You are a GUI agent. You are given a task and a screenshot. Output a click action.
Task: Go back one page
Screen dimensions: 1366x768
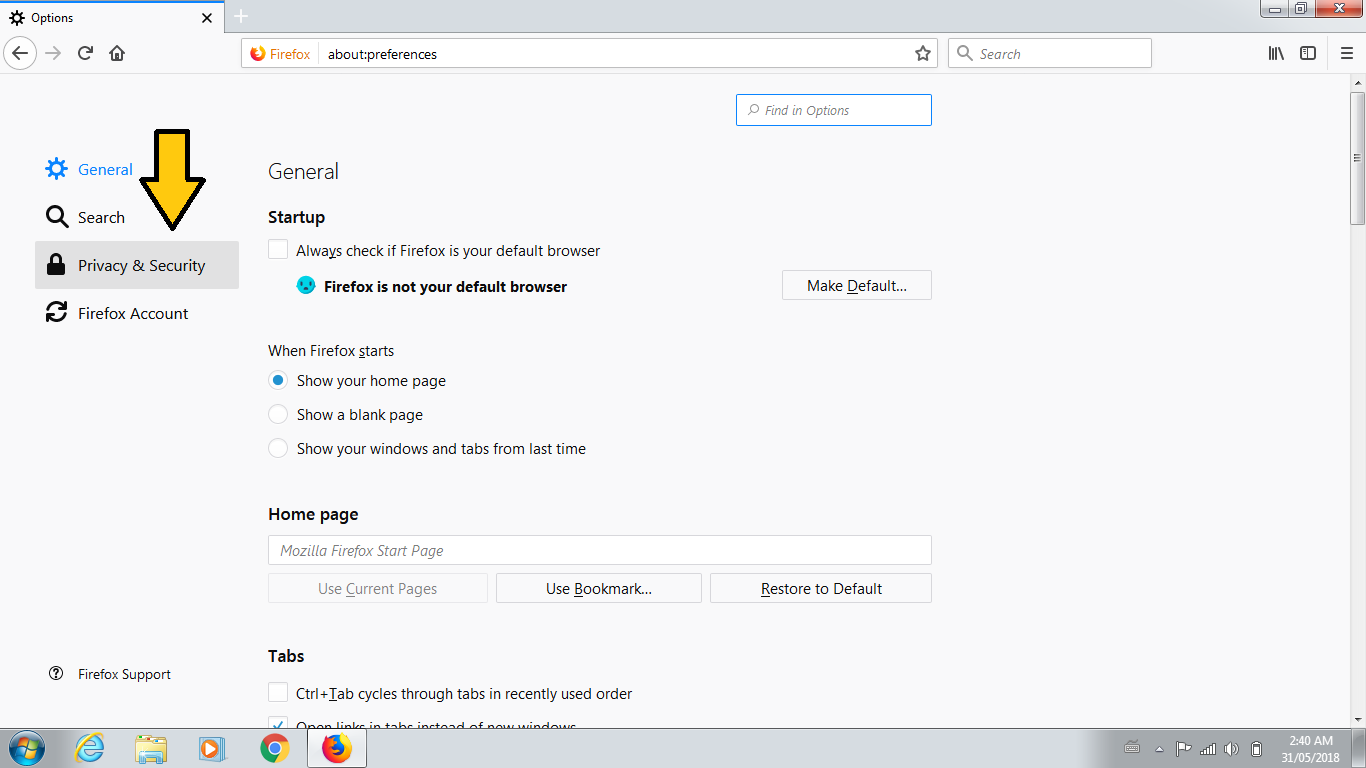[21, 53]
